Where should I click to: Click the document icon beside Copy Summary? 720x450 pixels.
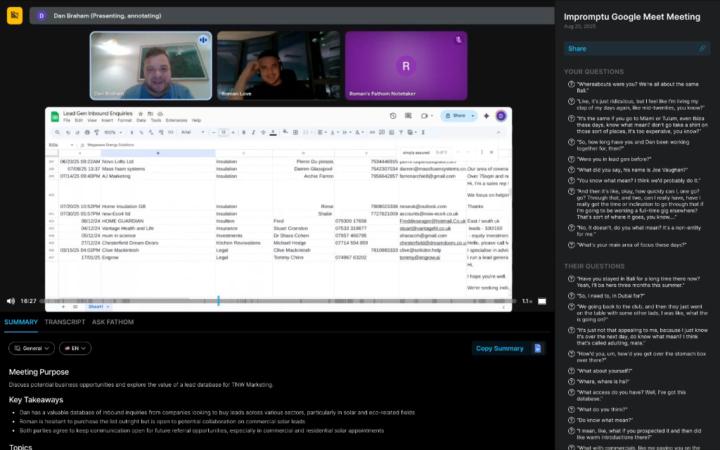(x=537, y=348)
